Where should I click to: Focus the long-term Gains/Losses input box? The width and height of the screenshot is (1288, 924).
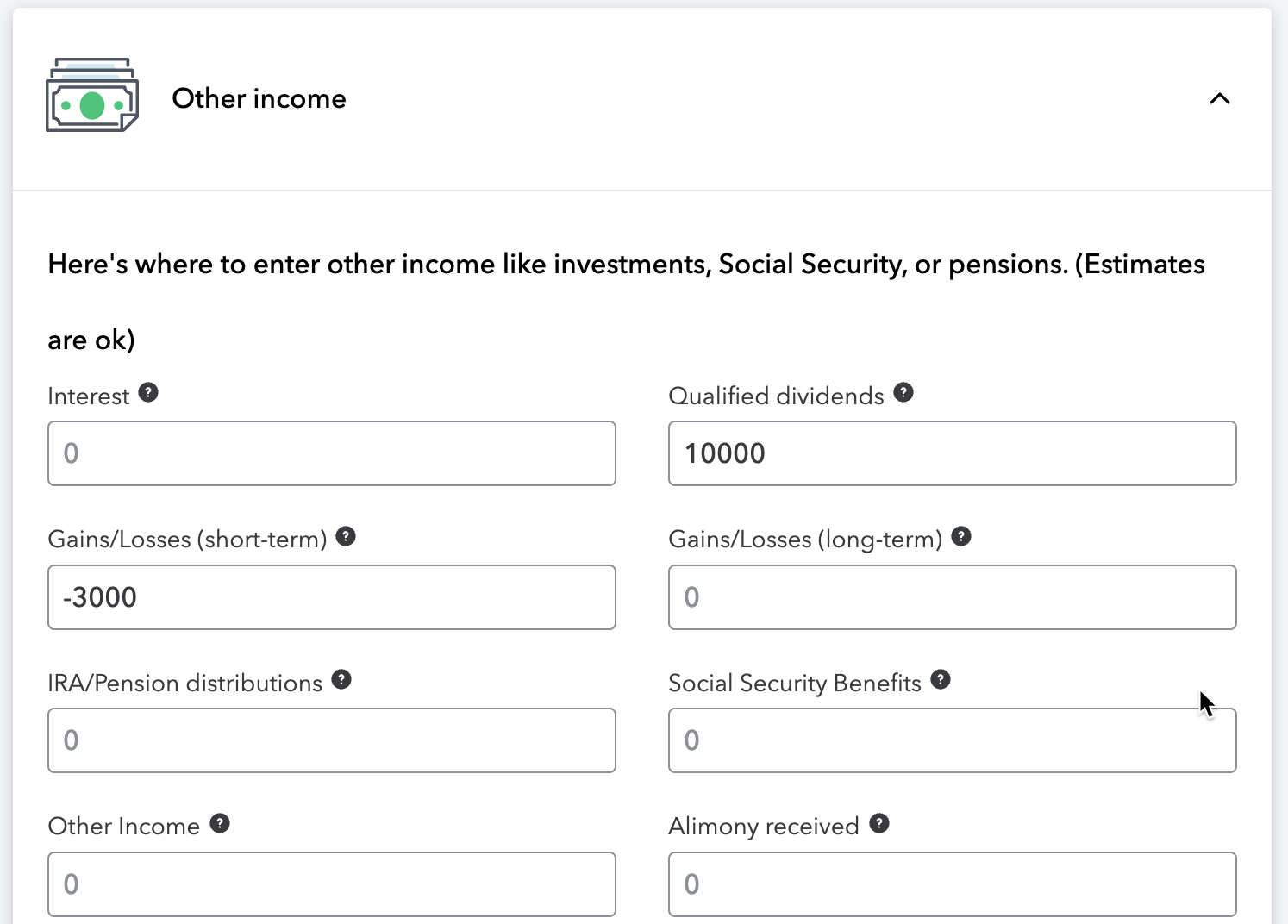click(953, 597)
